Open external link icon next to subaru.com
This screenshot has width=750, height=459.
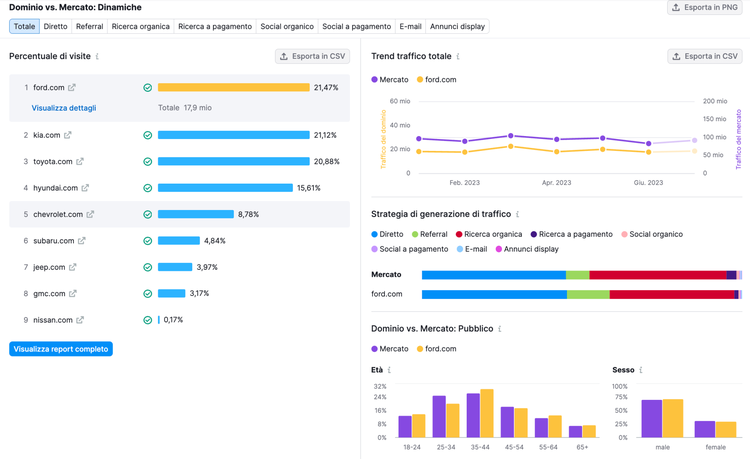click(x=81, y=240)
